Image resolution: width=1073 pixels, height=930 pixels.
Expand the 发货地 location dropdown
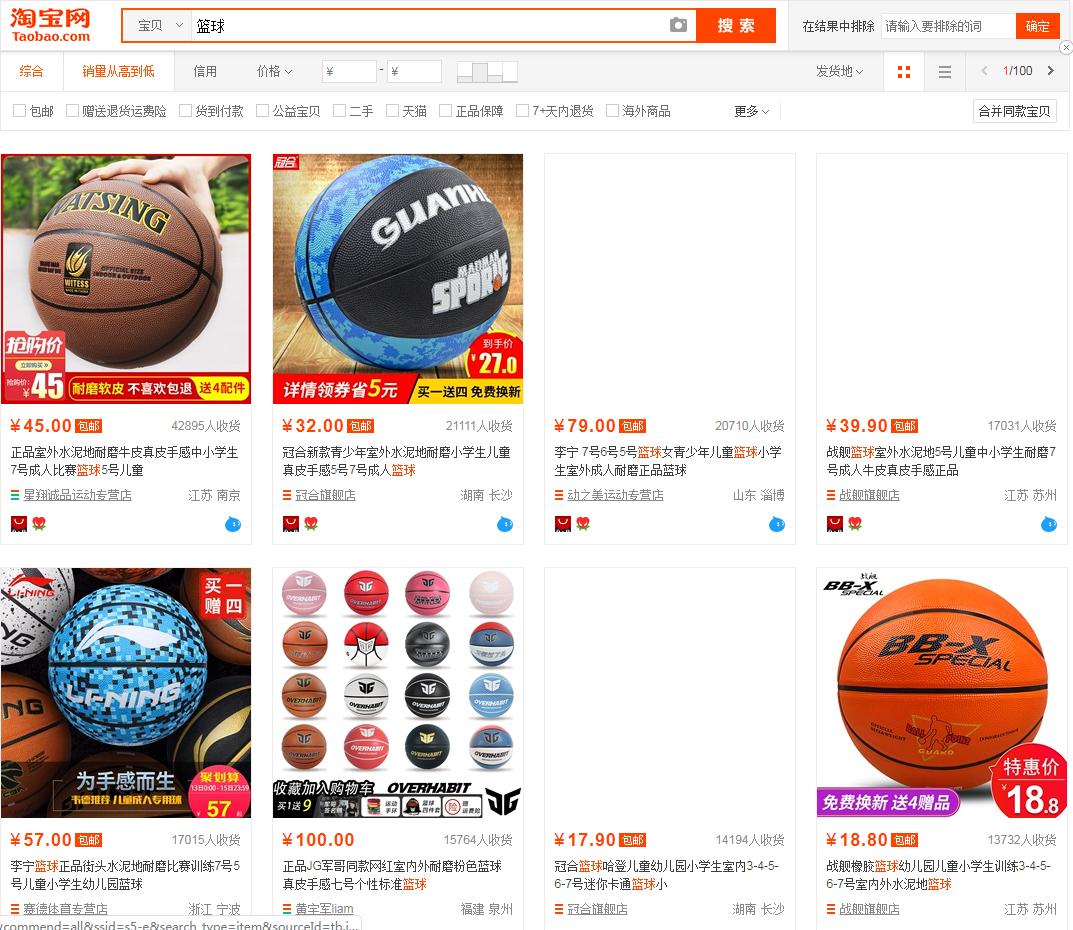[x=840, y=71]
